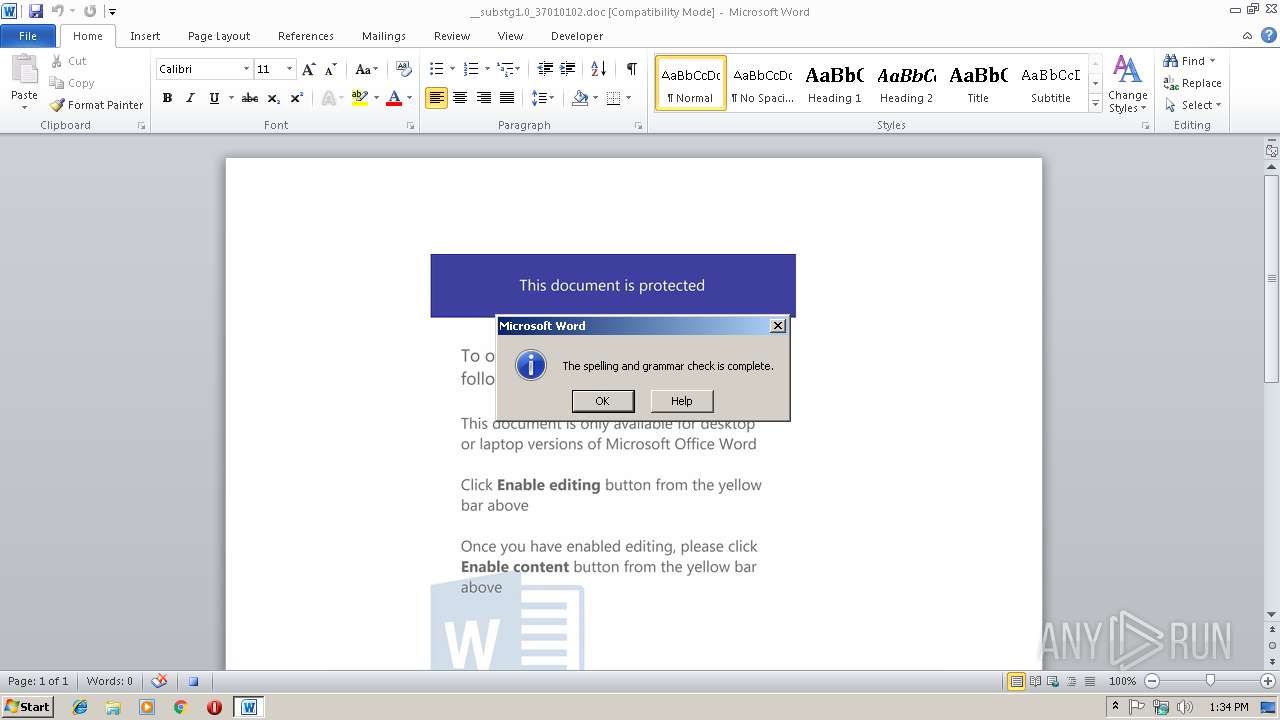Screen dimensions: 1280x720
Task: Toggle Italic formatting
Action: coord(190,98)
